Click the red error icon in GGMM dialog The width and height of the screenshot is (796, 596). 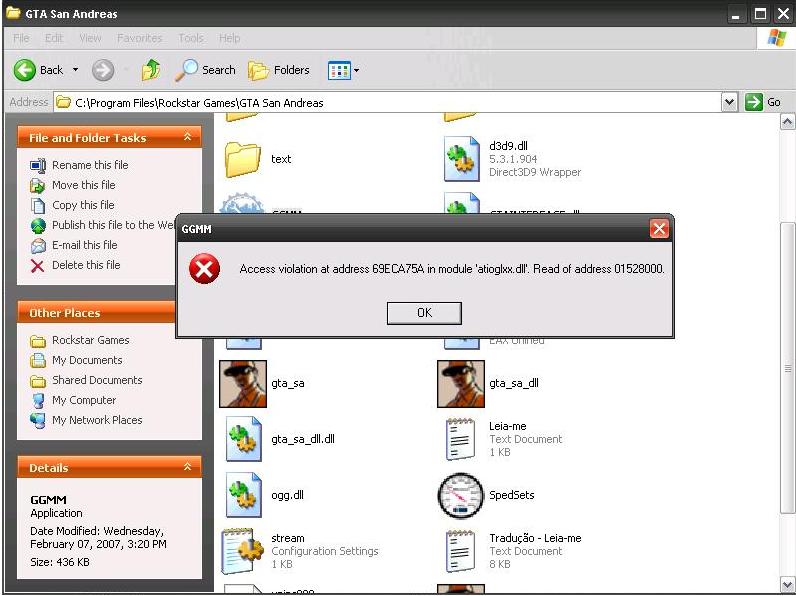pyautogui.click(x=205, y=269)
